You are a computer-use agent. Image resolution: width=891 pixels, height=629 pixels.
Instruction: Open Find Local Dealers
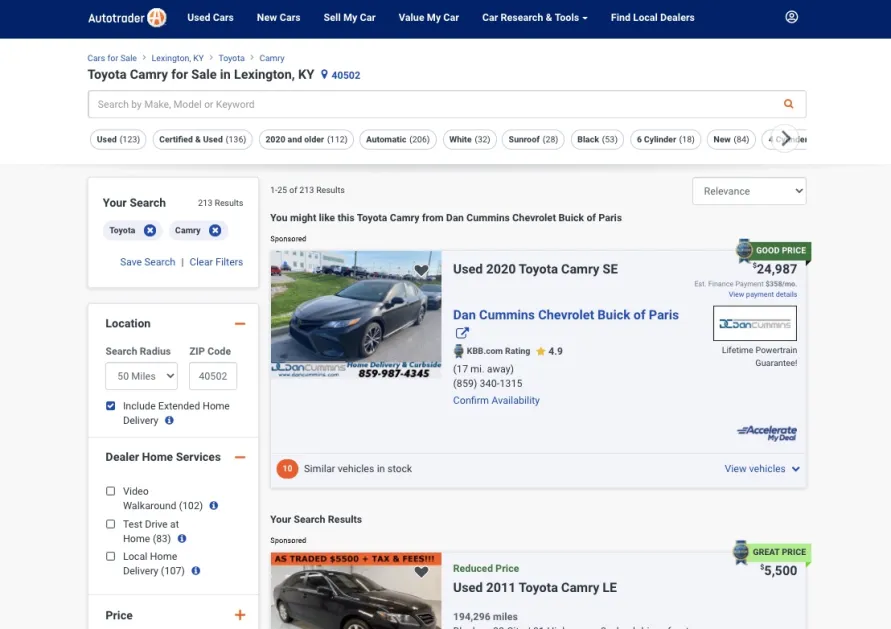click(x=652, y=18)
